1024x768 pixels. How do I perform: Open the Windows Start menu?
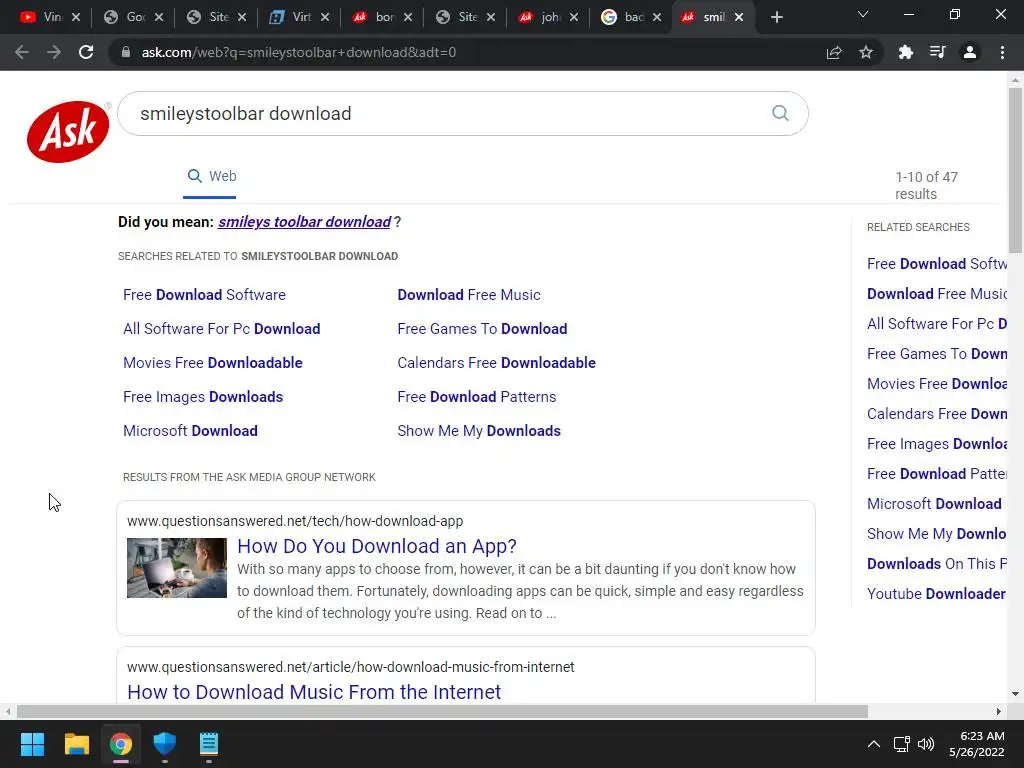click(x=32, y=744)
